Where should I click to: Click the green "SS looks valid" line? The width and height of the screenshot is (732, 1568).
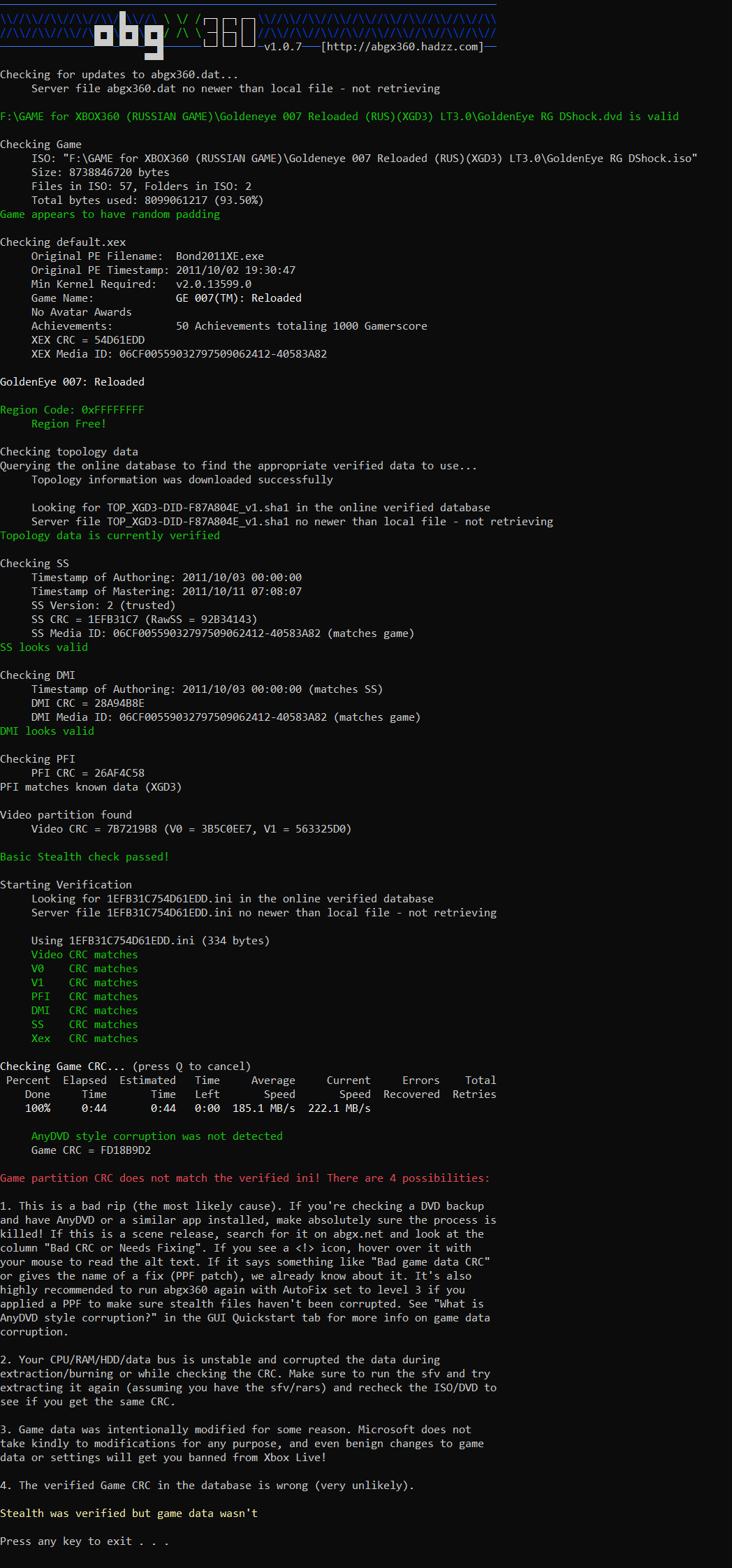click(x=44, y=647)
